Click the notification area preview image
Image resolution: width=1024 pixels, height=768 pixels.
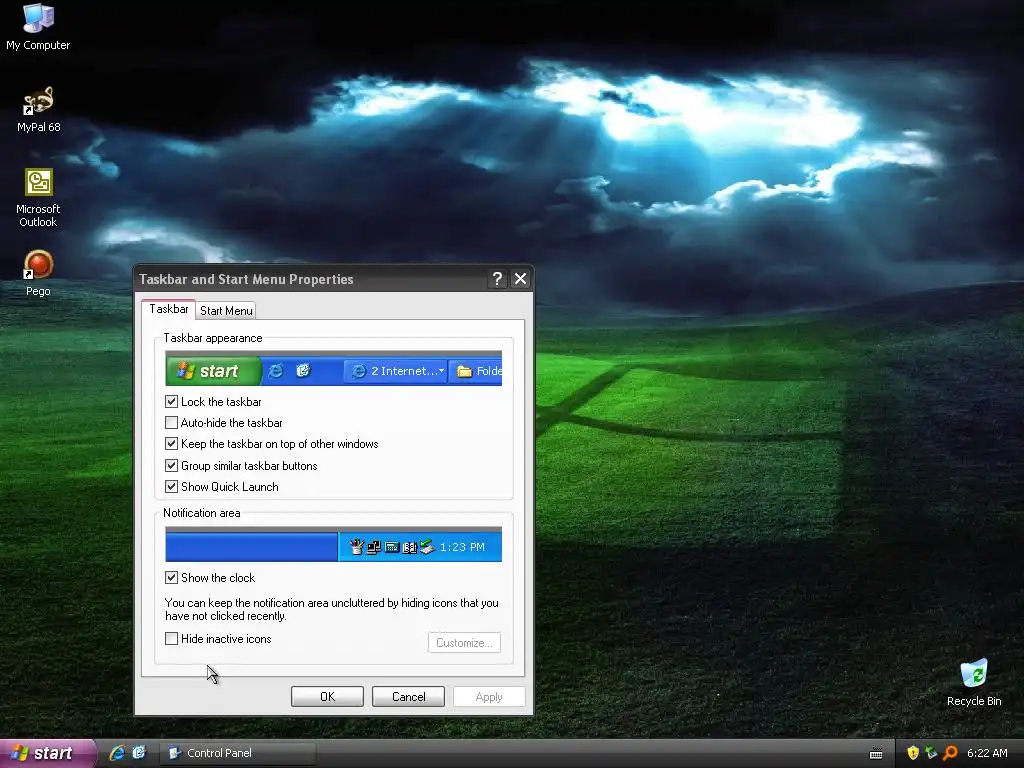[x=333, y=544]
